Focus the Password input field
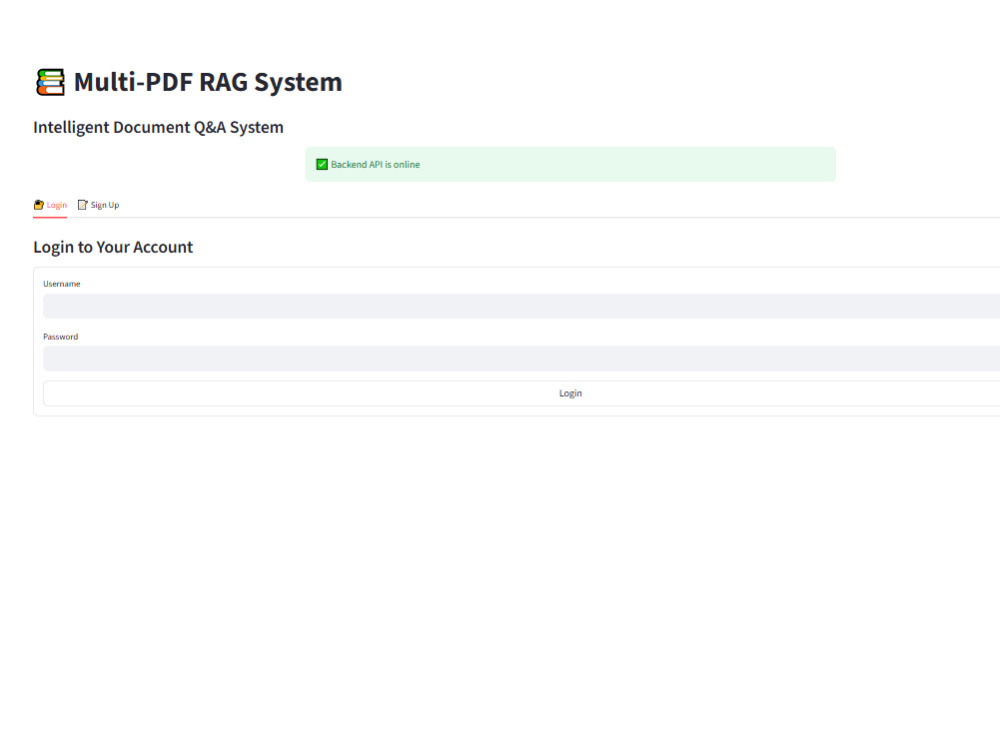 pyautogui.click(x=521, y=359)
